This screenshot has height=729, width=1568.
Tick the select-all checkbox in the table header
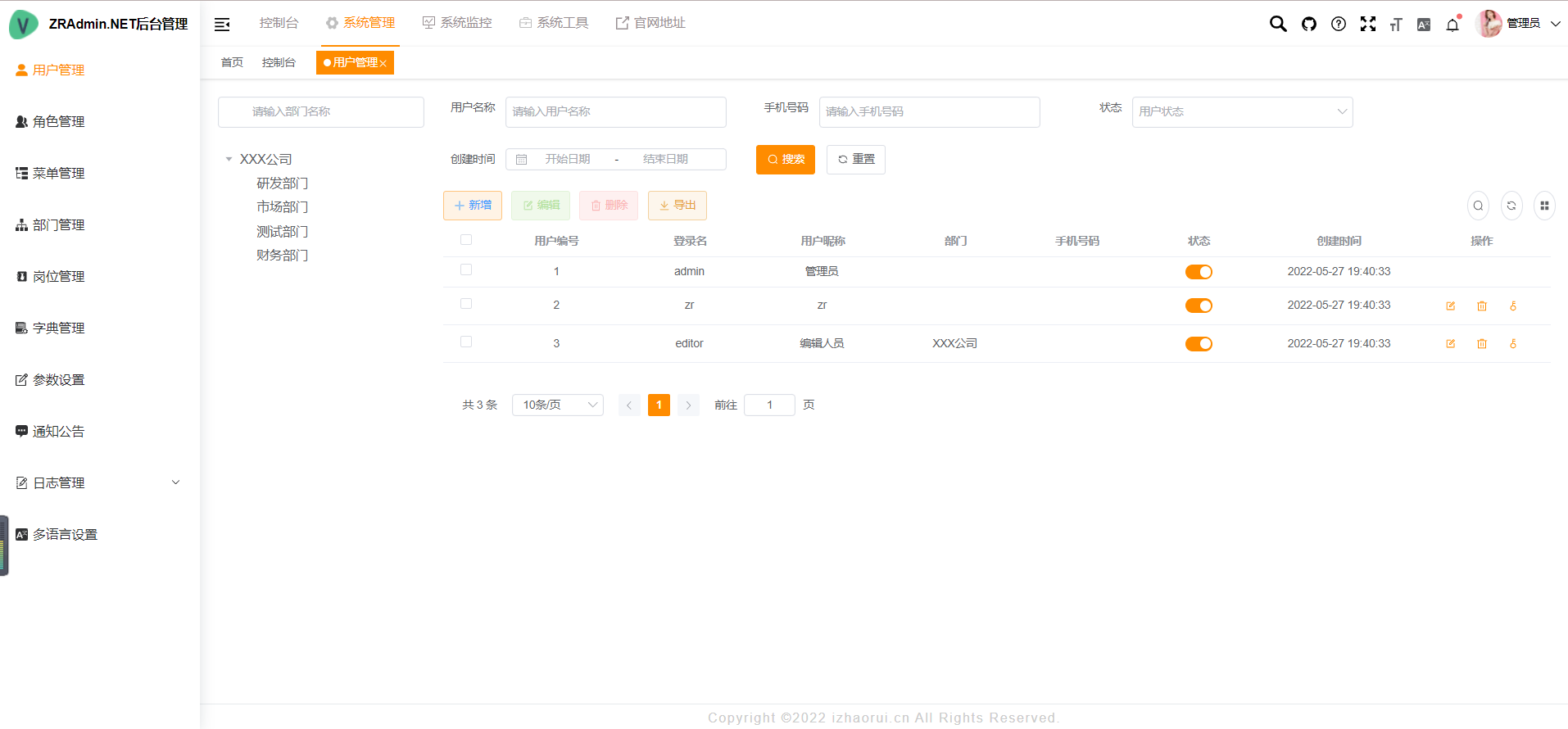pyautogui.click(x=466, y=240)
